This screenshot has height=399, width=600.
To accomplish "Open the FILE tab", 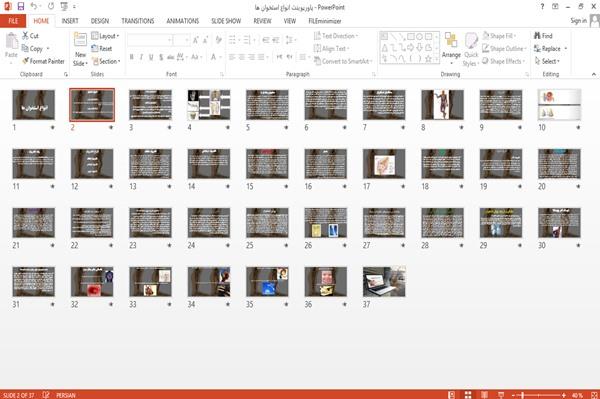I will [x=13, y=21].
